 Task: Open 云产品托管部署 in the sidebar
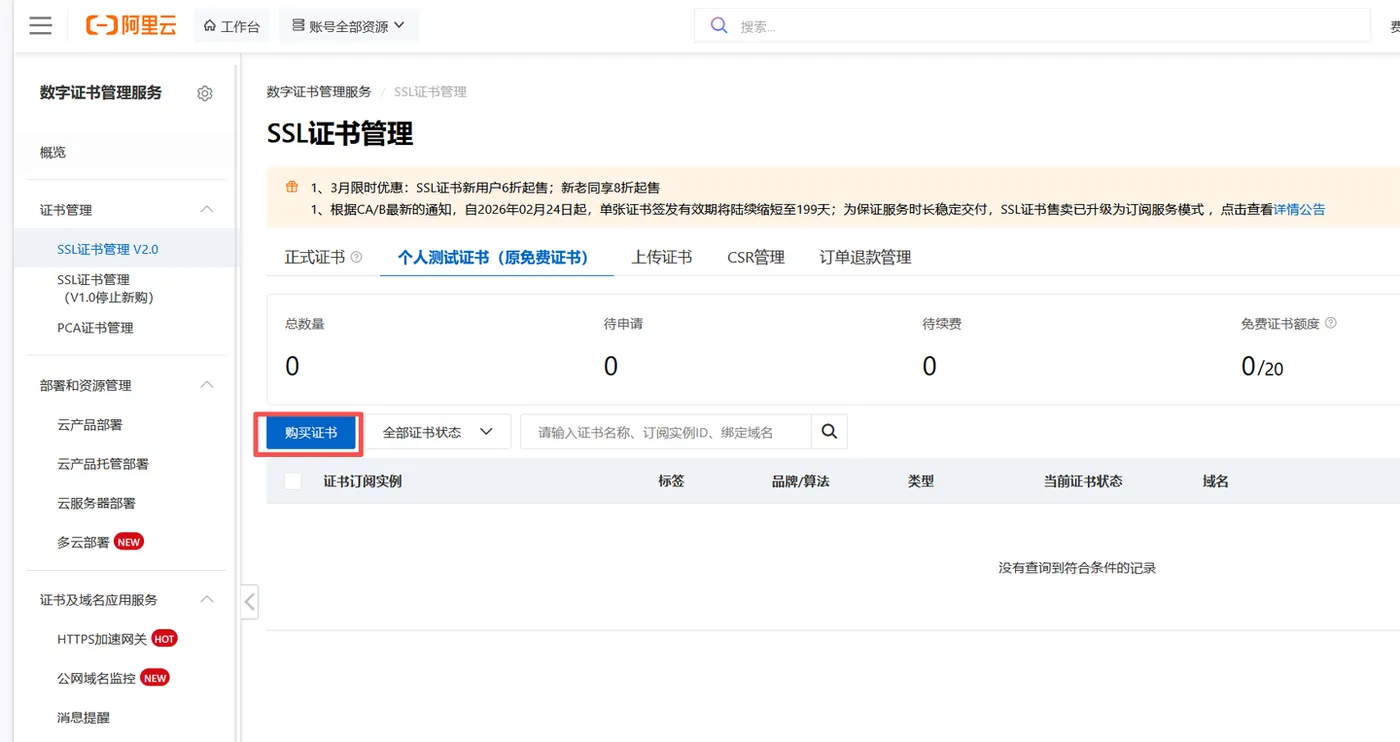(x=103, y=464)
